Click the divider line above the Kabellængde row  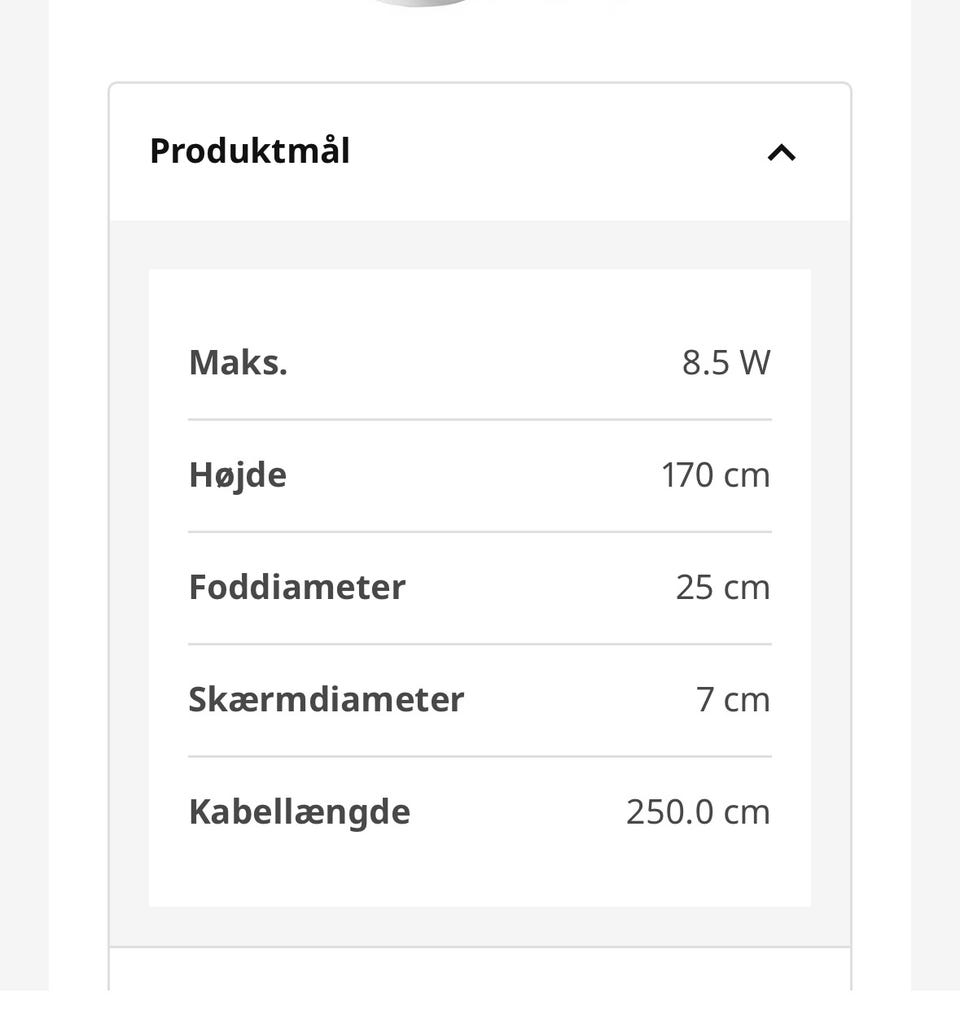point(480,756)
